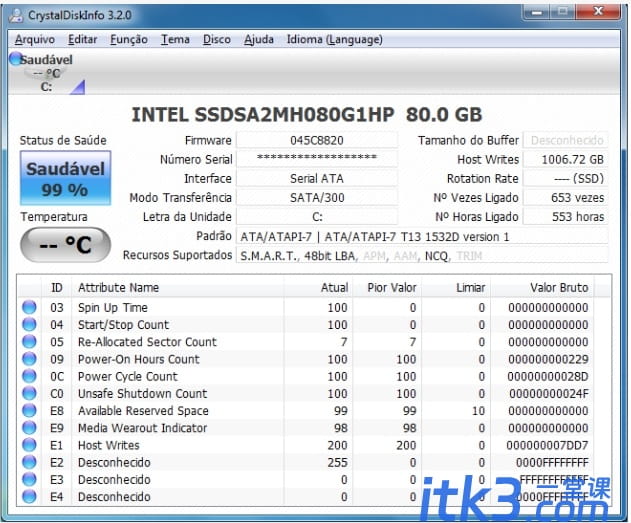Screen dimensions: 631x523
Task: Click the -- °C temperature button
Action: pos(65,245)
